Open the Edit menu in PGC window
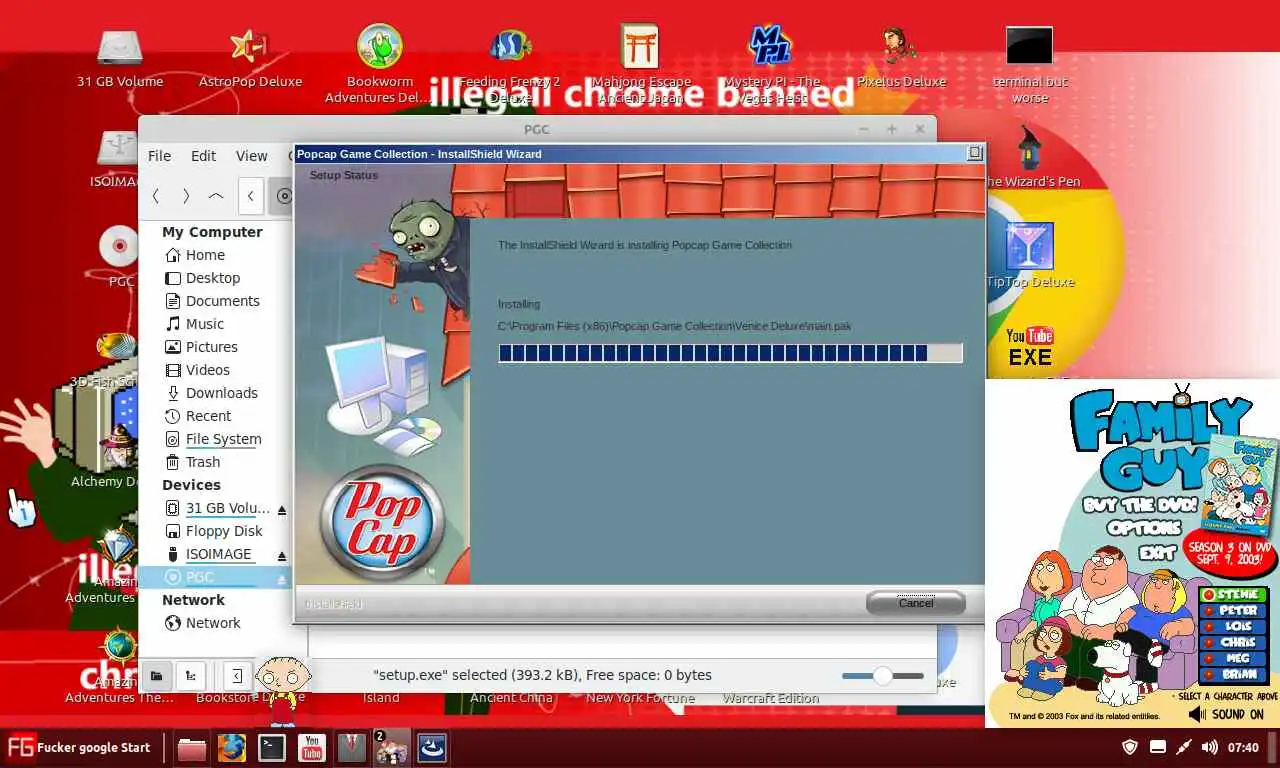The width and height of the screenshot is (1280, 768). pos(203,156)
